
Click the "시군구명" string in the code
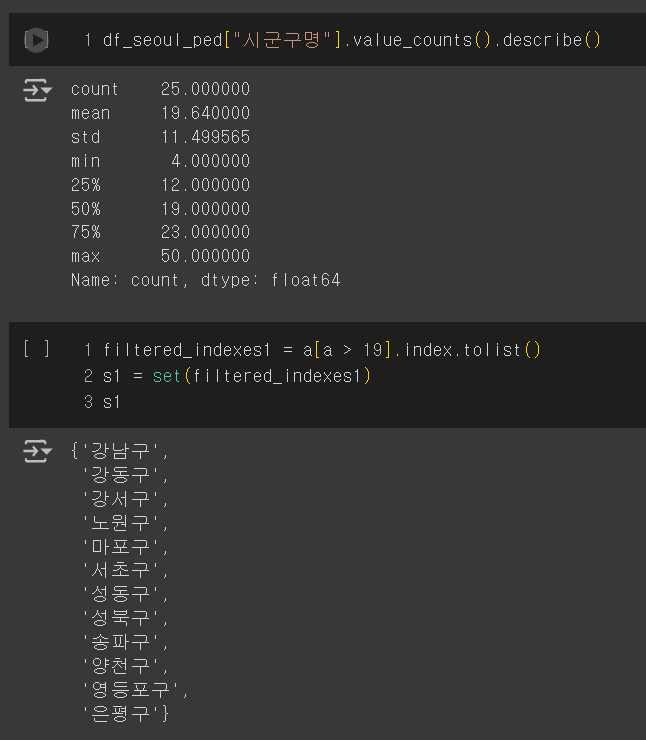point(282,40)
